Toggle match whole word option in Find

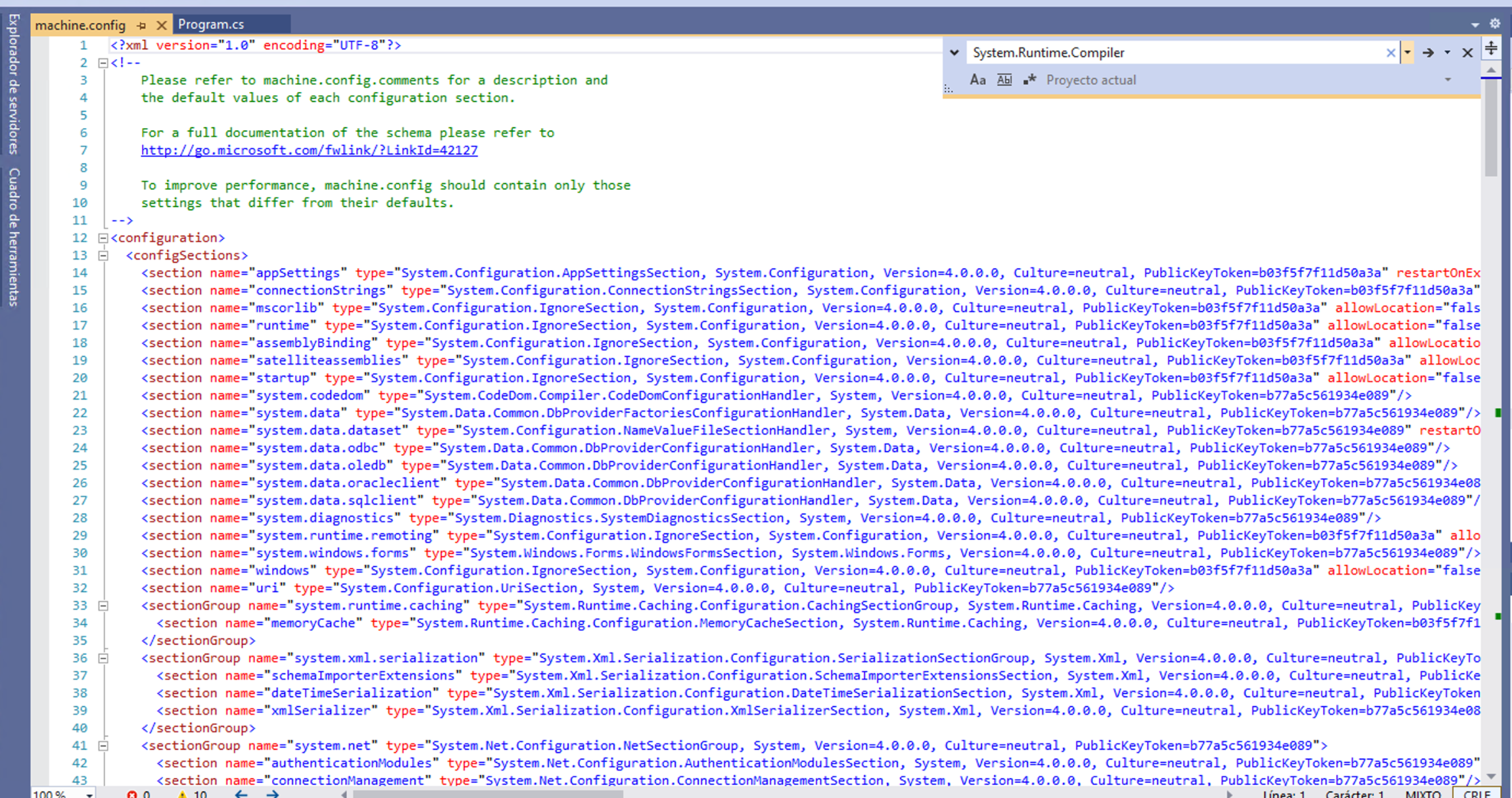click(x=1004, y=80)
